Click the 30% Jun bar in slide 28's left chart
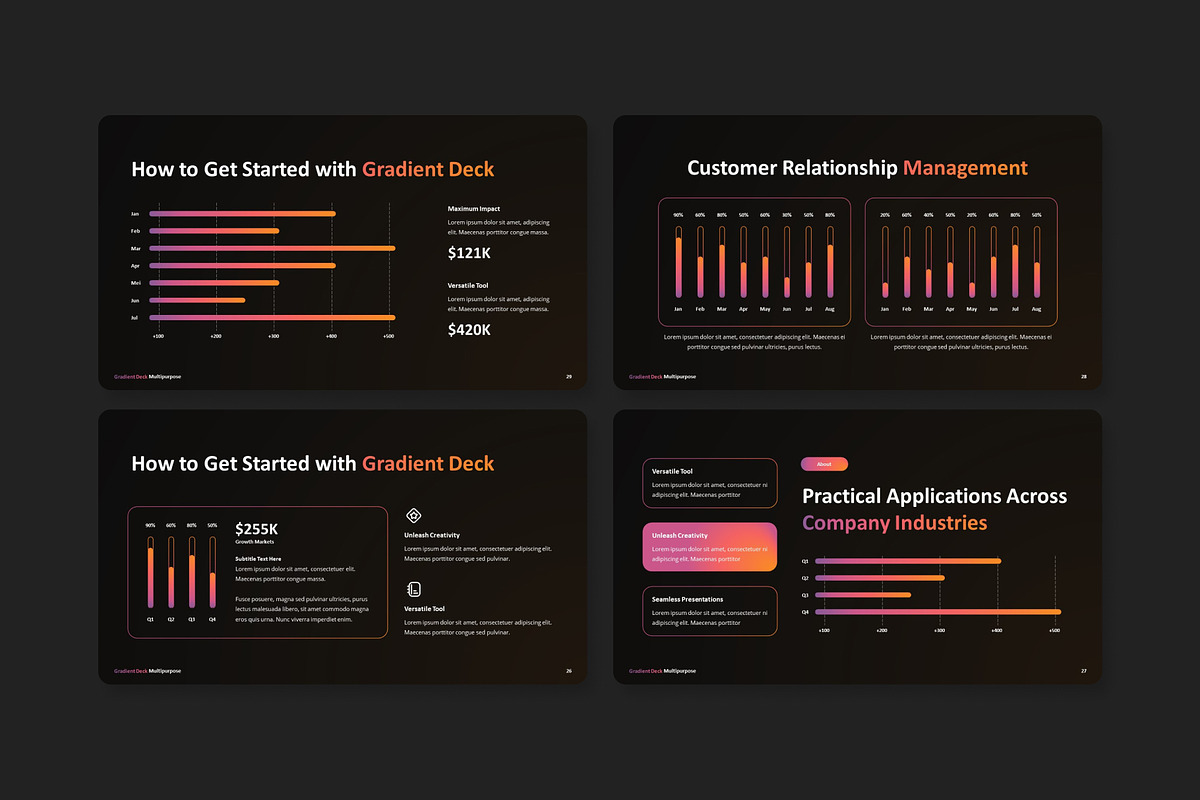This screenshot has height=800, width=1200. coord(786,262)
